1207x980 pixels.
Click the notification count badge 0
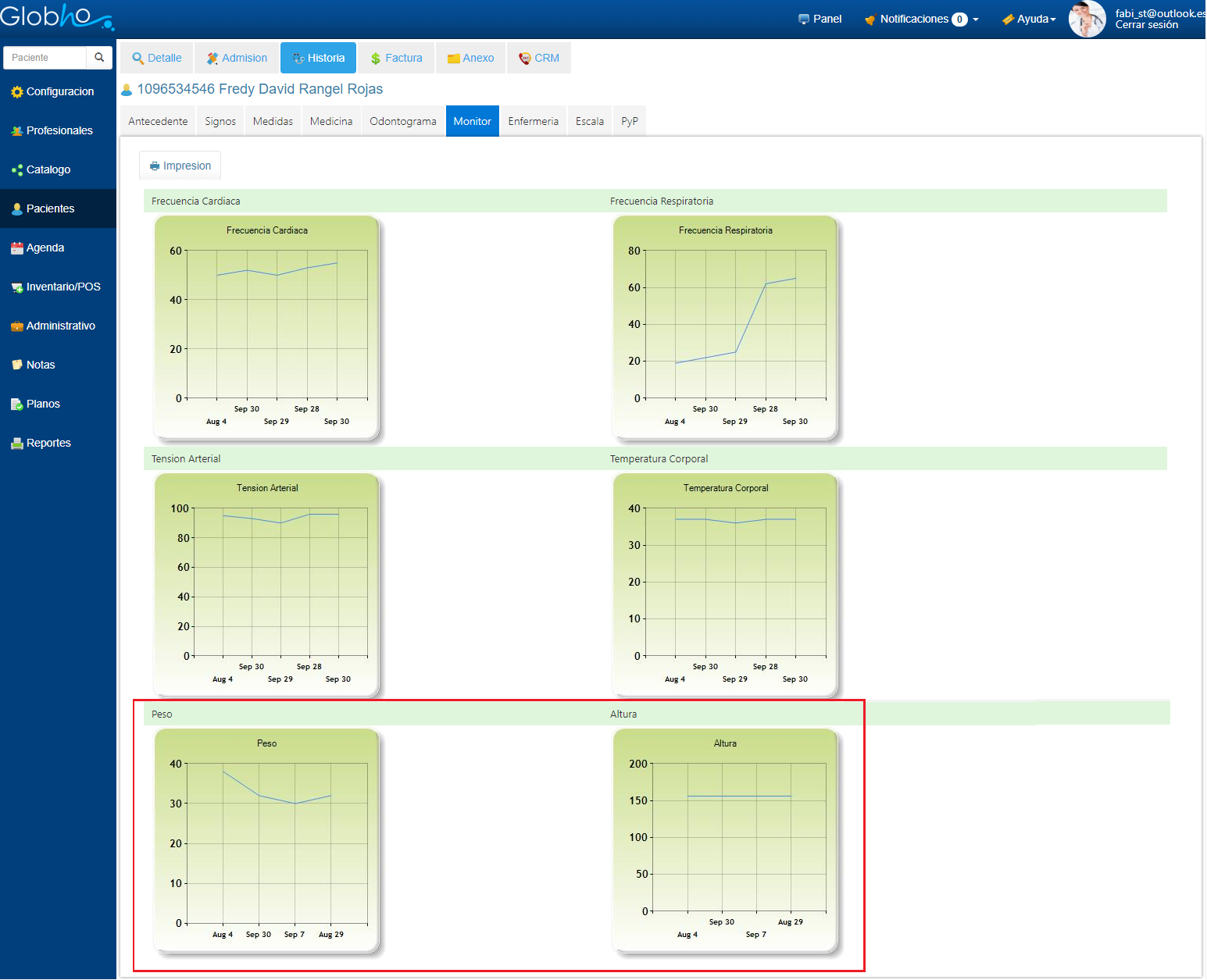pyautogui.click(x=959, y=20)
